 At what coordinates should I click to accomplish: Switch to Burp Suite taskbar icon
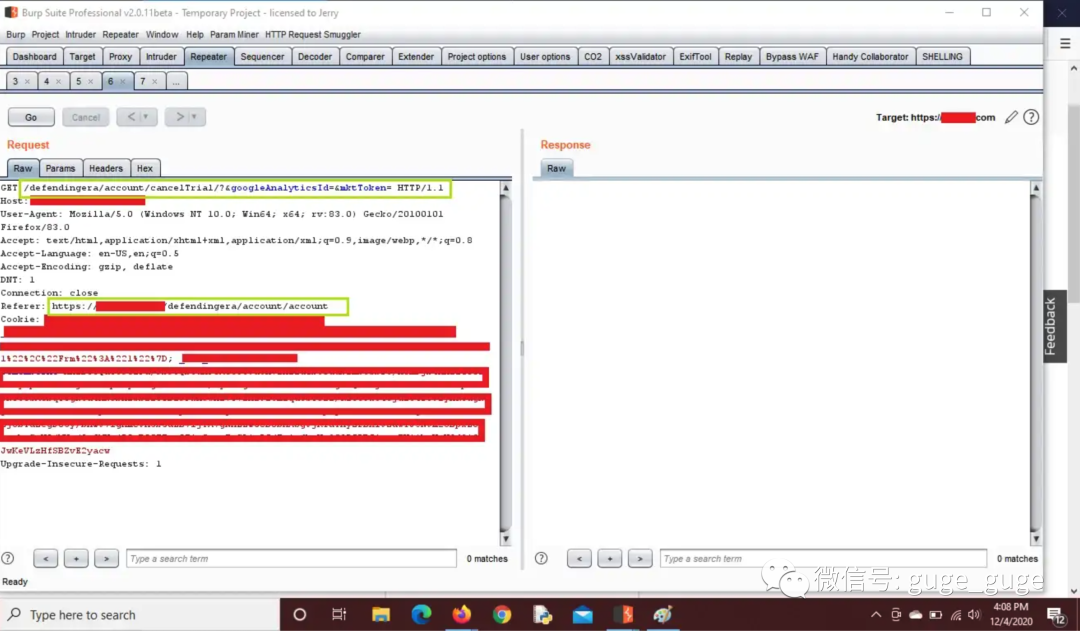pos(623,614)
